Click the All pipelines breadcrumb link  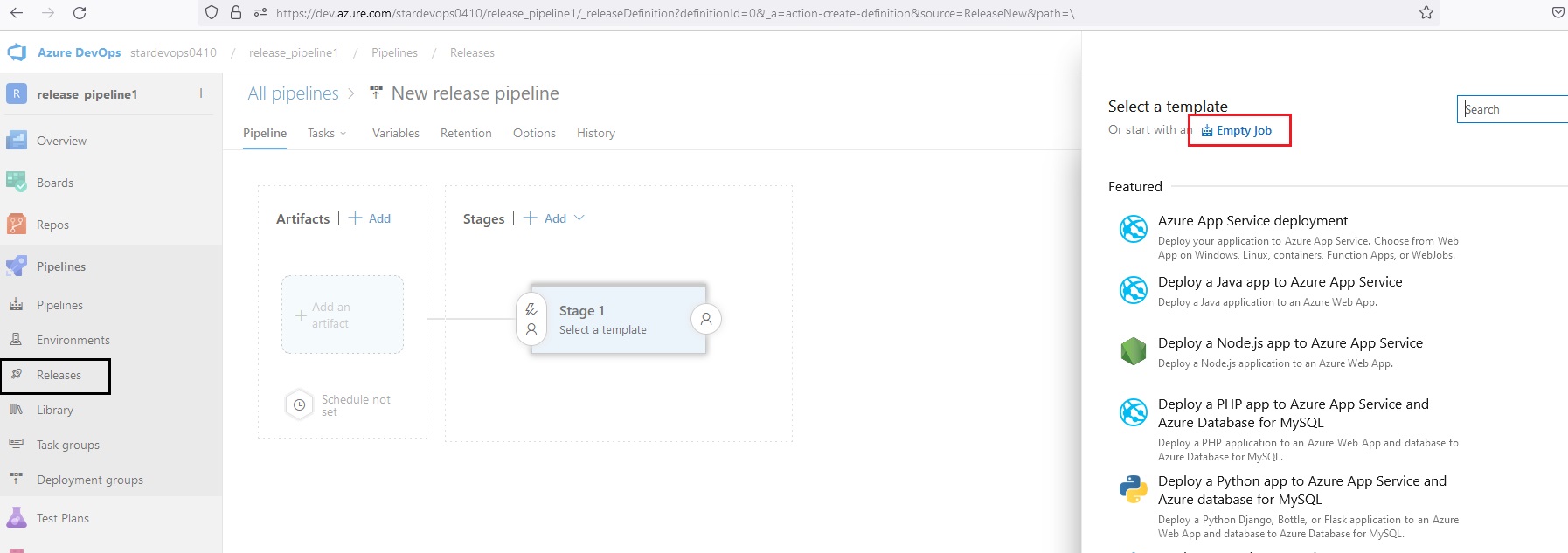pos(293,93)
